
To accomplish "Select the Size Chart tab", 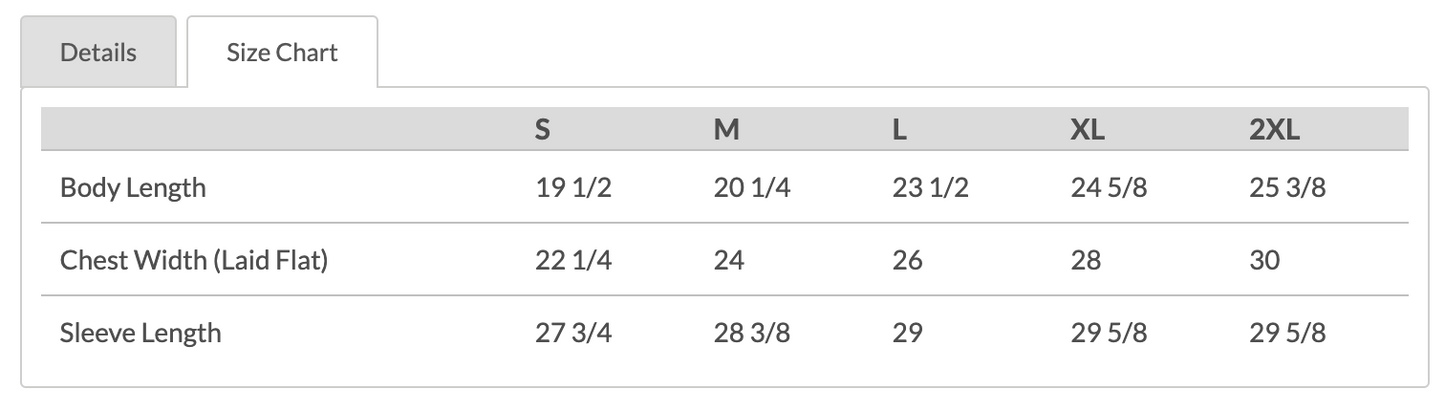I will pos(282,52).
